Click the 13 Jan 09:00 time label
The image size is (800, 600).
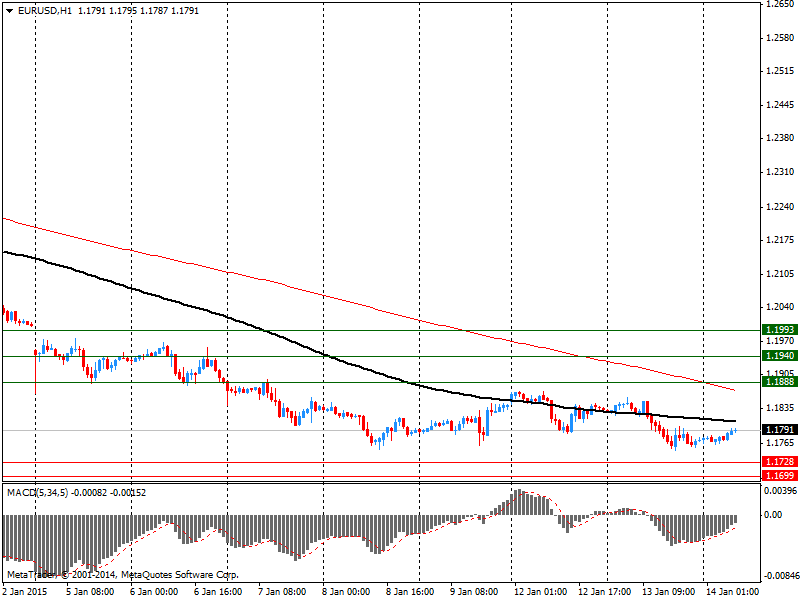[x=668, y=592]
